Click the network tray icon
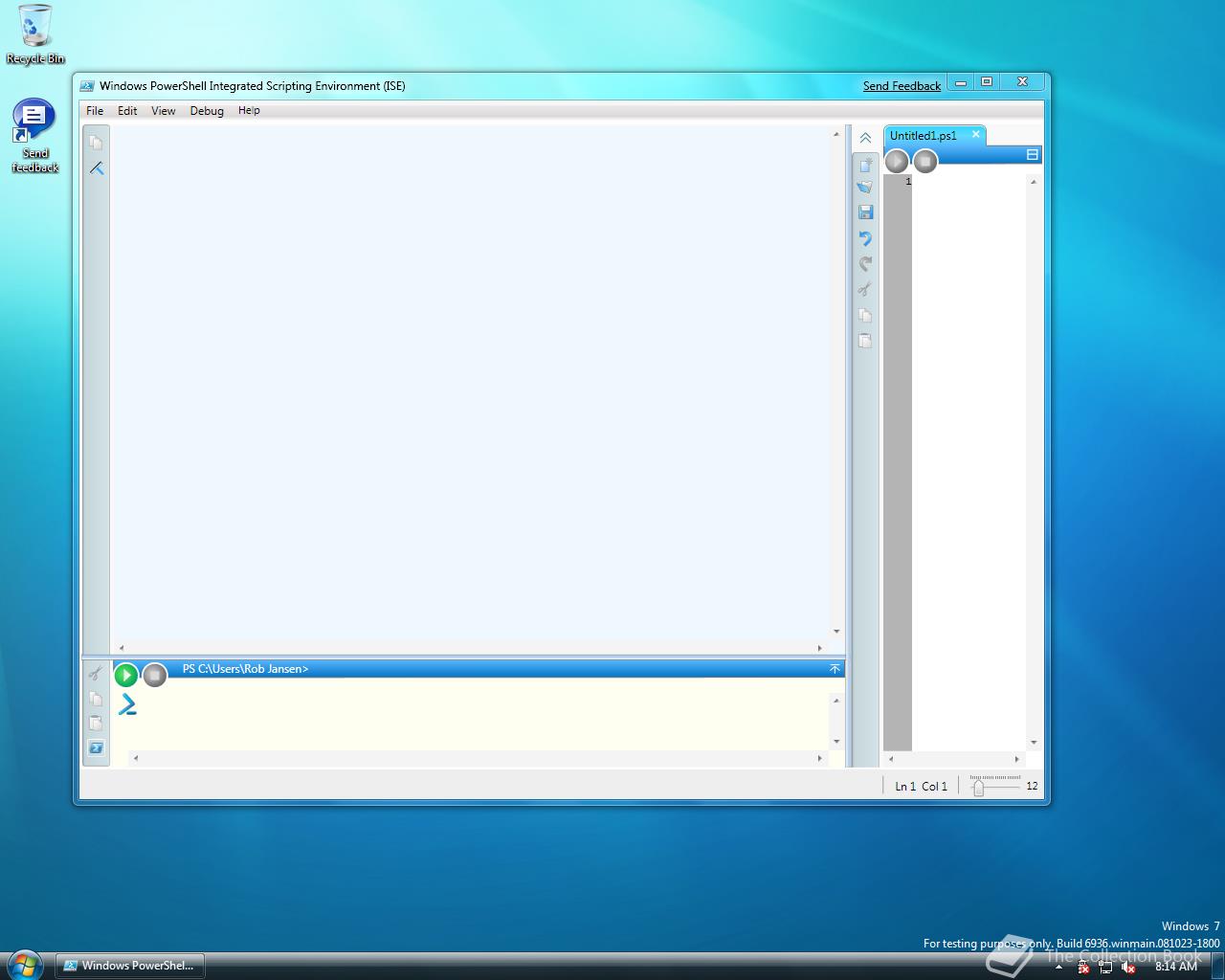The image size is (1225, 980). click(x=1105, y=968)
